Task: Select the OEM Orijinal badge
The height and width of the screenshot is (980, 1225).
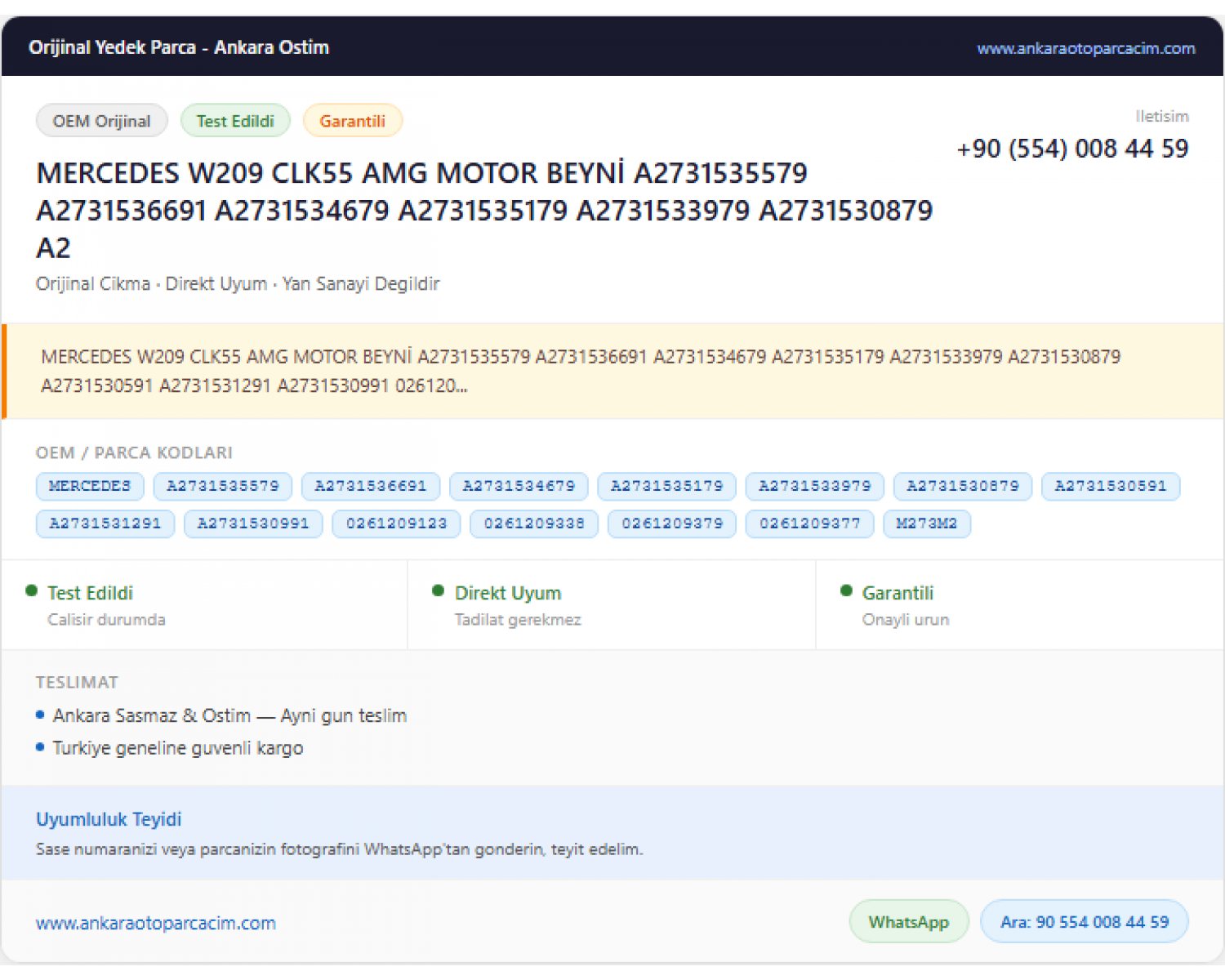Action: [x=102, y=121]
